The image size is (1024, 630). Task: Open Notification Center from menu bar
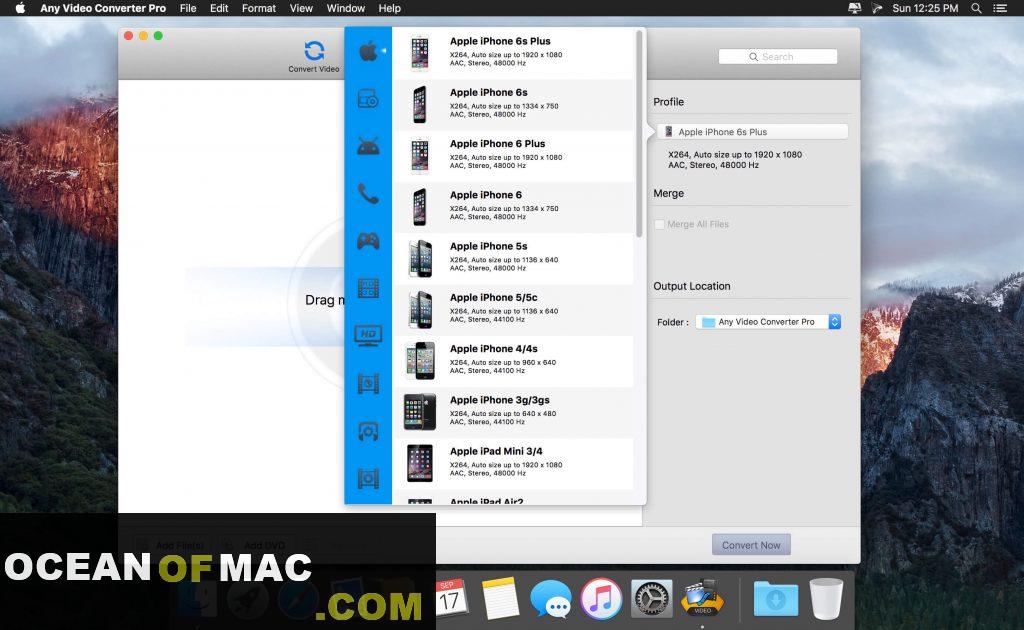1000,8
